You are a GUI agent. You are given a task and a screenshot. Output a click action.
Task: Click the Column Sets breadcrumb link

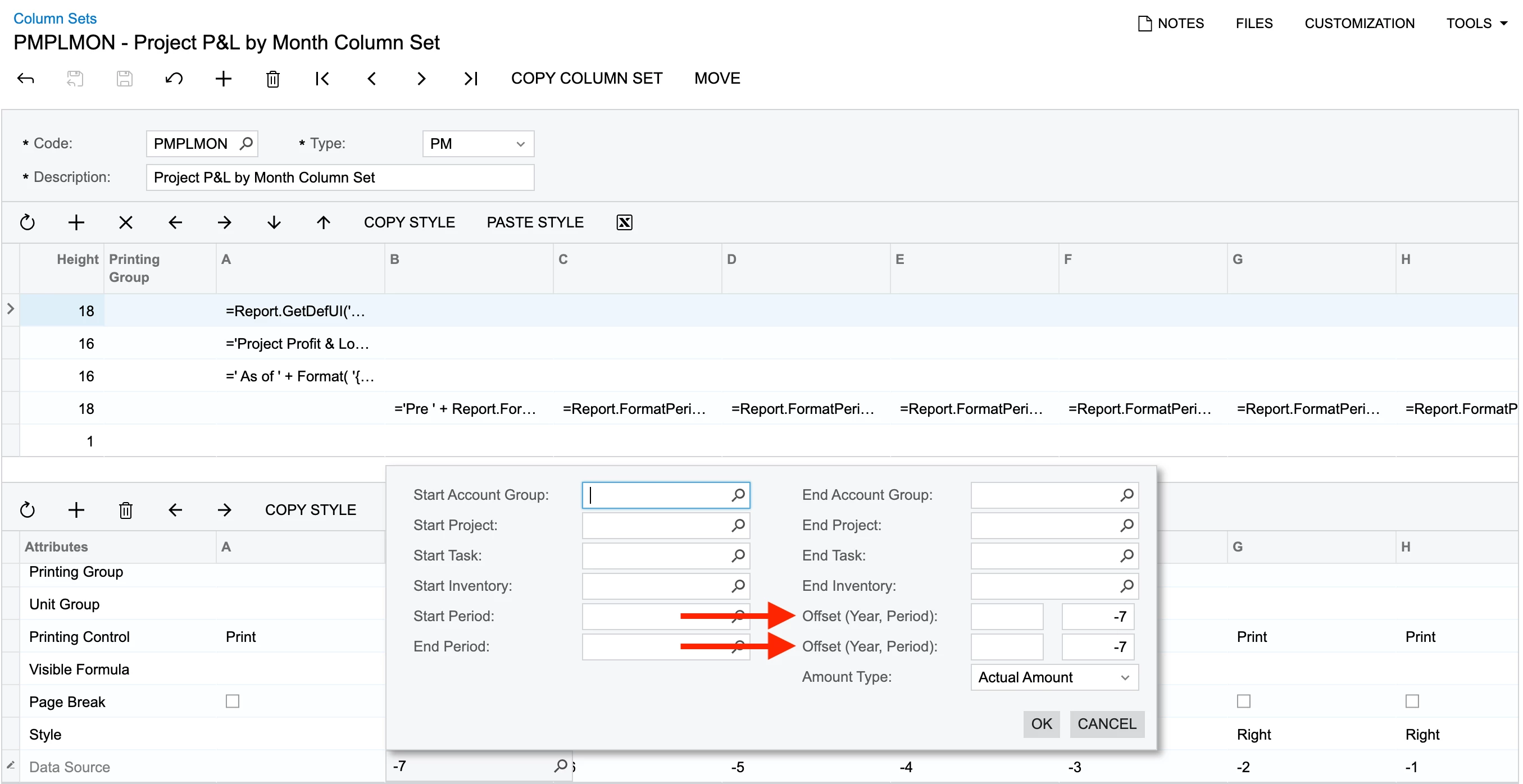[55, 19]
